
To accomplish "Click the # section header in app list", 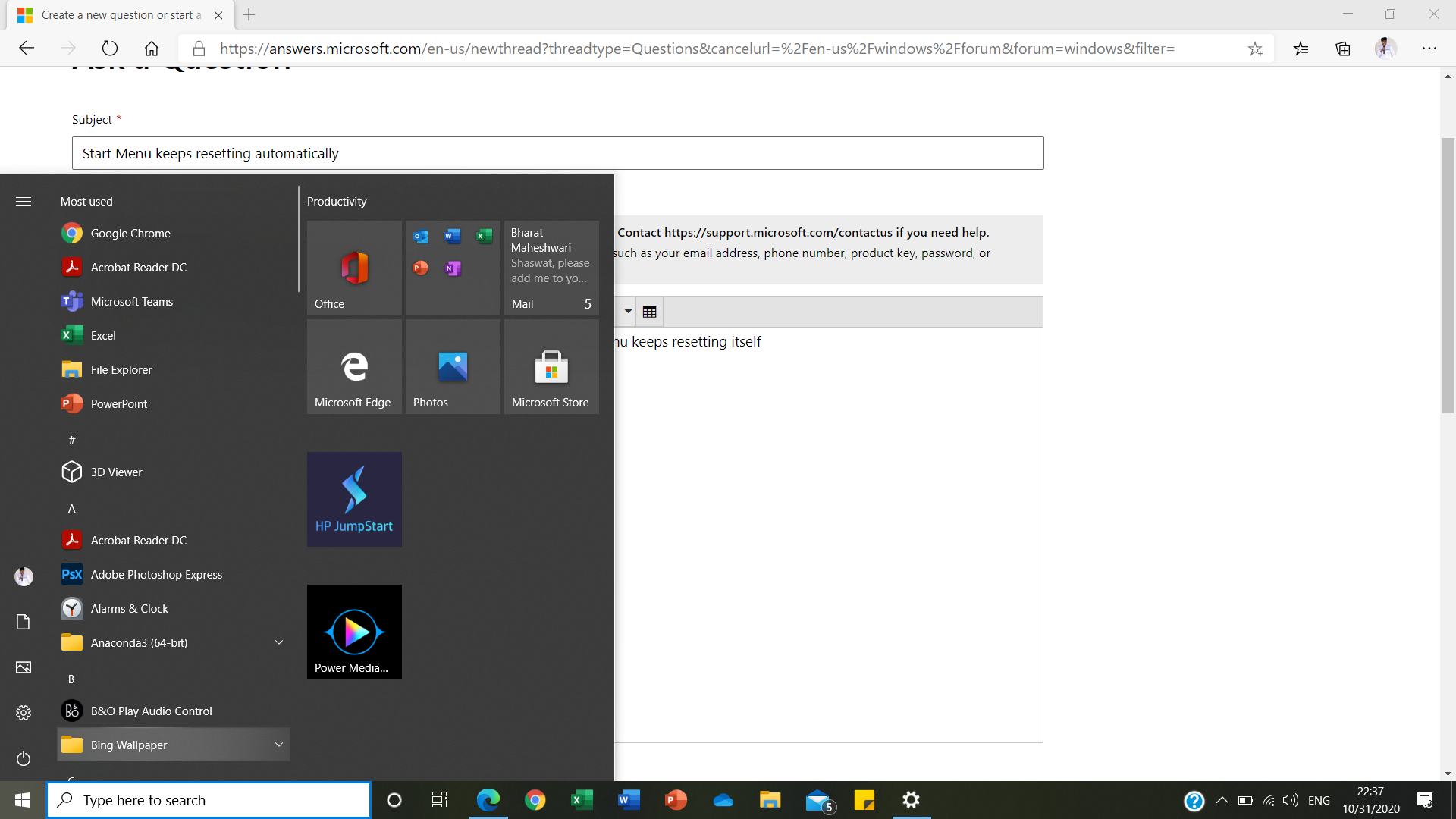I will tap(72, 440).
